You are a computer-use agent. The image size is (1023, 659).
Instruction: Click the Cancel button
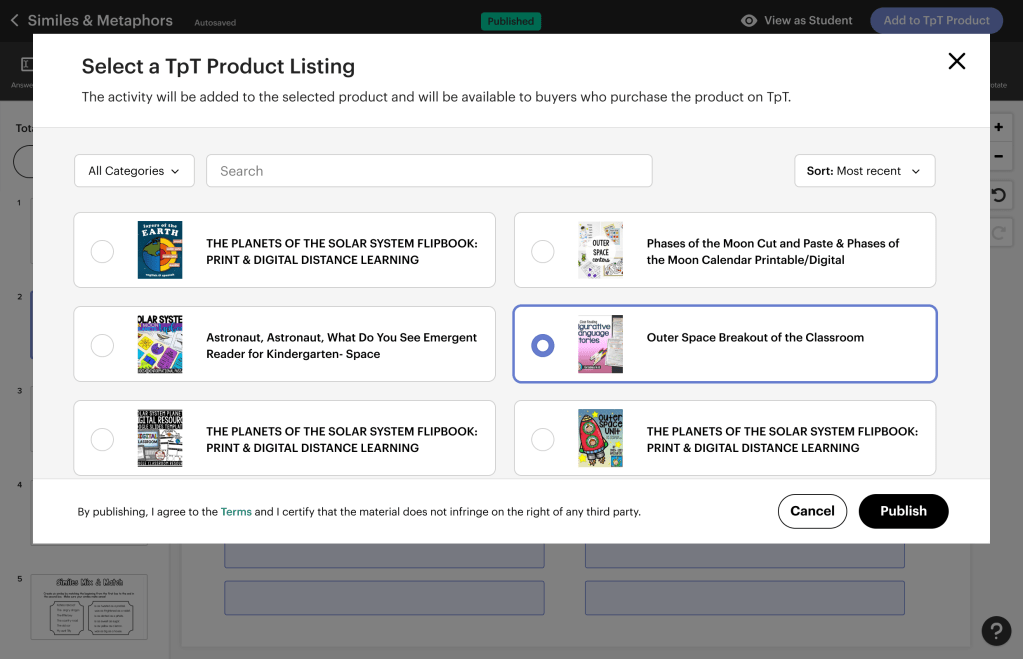[812, 511]
